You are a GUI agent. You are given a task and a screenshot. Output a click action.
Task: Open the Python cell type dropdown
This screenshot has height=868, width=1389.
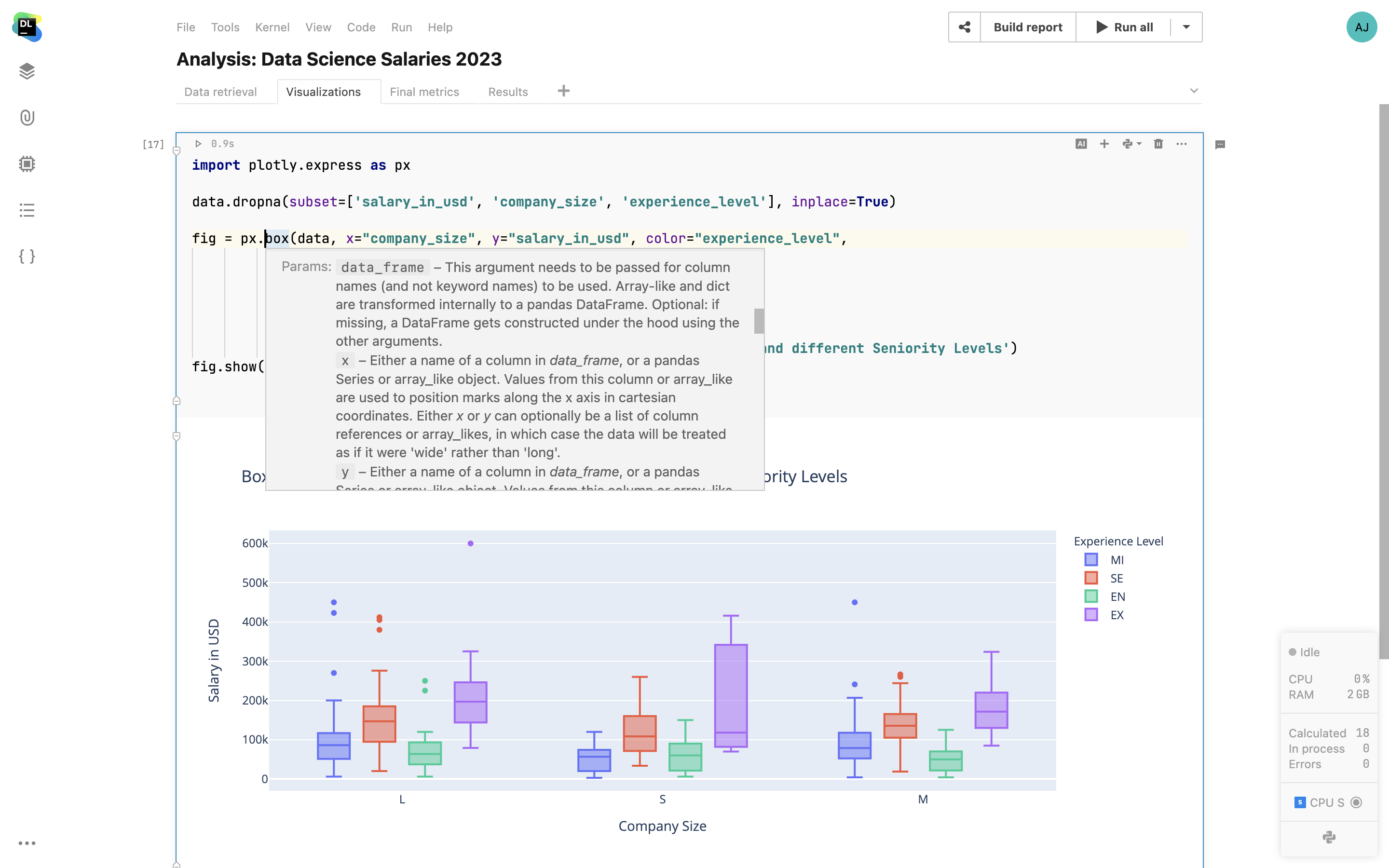coord(1131,144)
